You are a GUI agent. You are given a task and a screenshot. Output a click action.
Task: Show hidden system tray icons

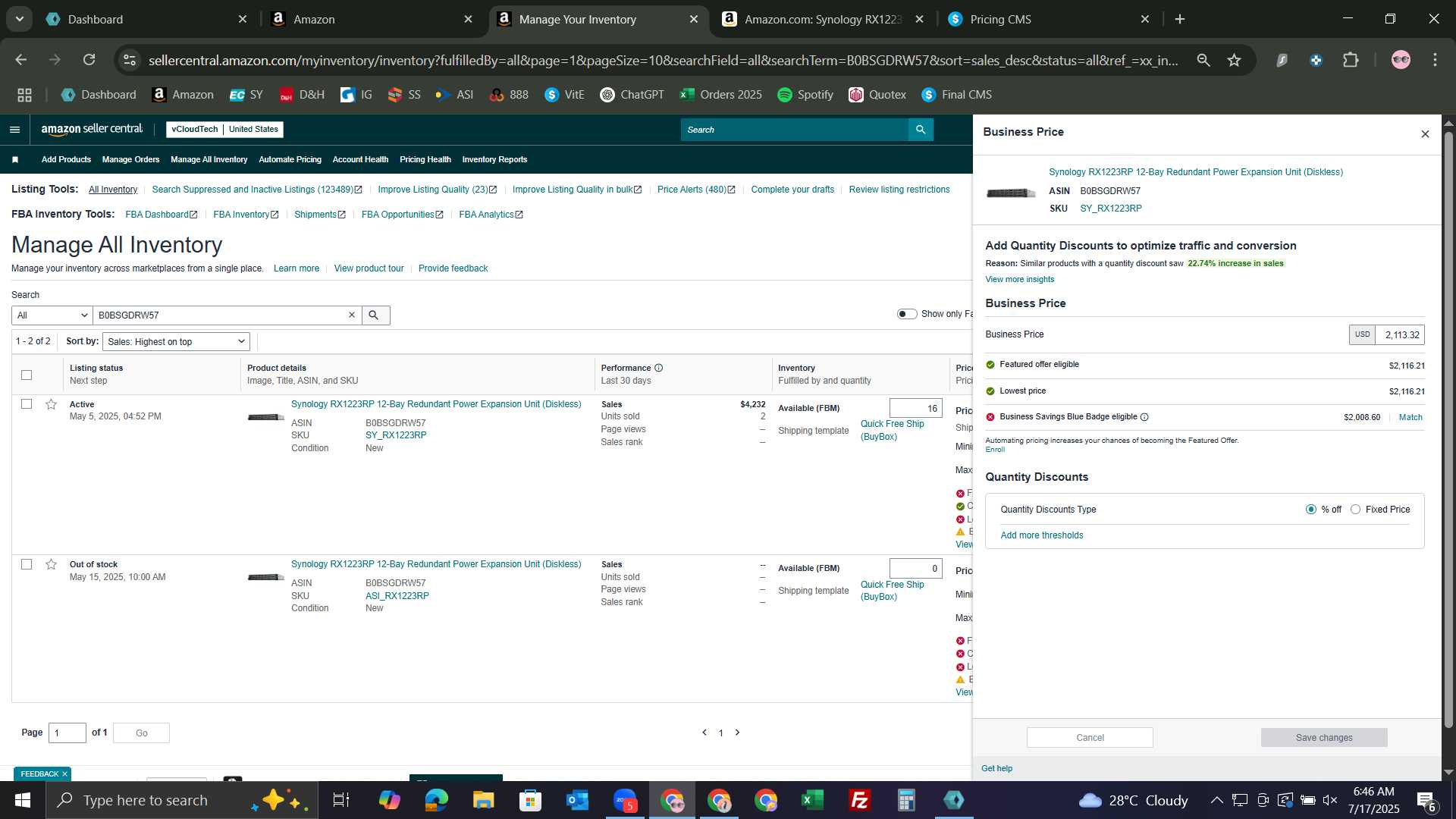click(x=1216, y=800)
